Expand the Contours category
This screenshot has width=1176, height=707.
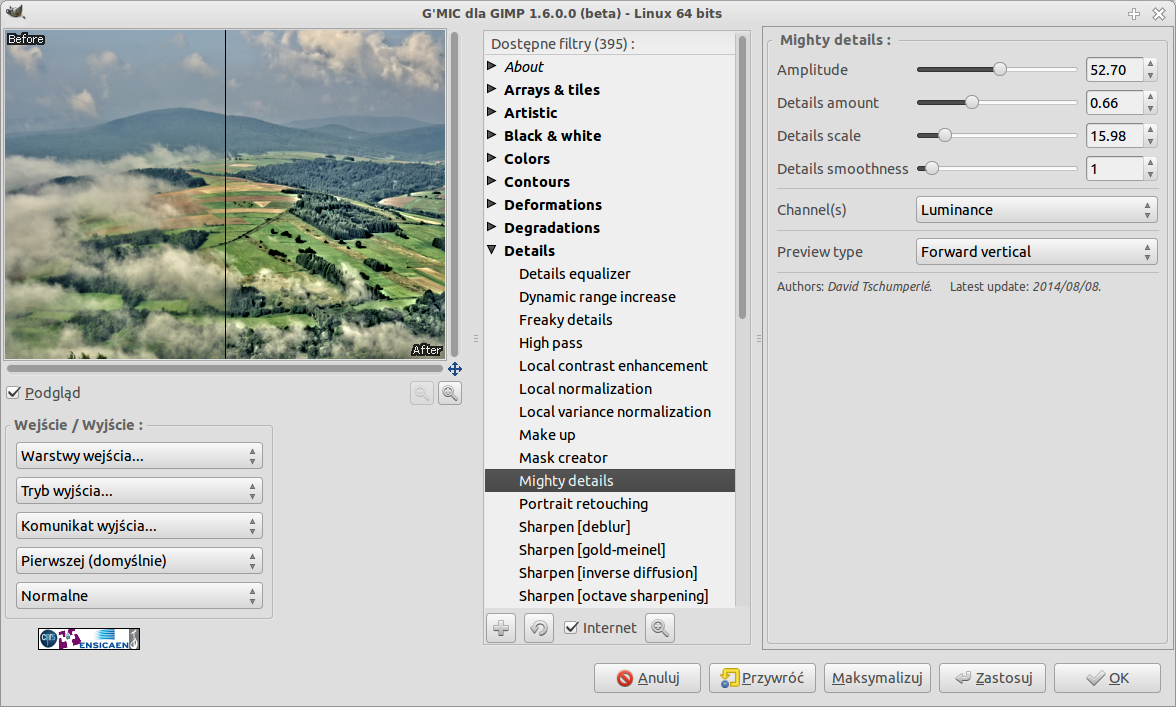tap(492, 181)
